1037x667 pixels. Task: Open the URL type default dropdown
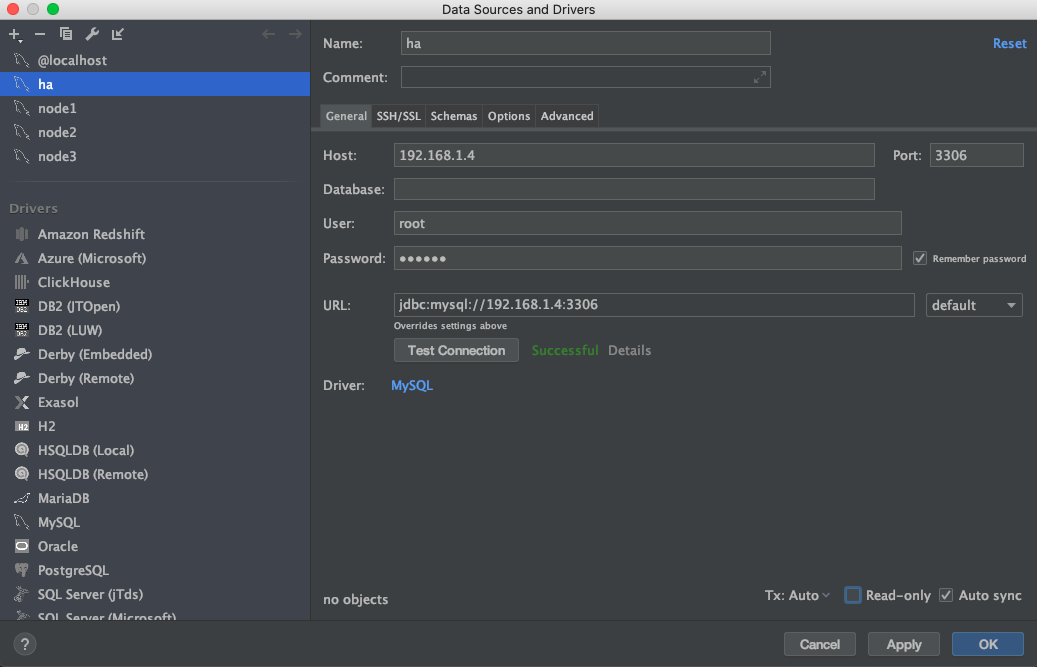(x=974, y=305)
